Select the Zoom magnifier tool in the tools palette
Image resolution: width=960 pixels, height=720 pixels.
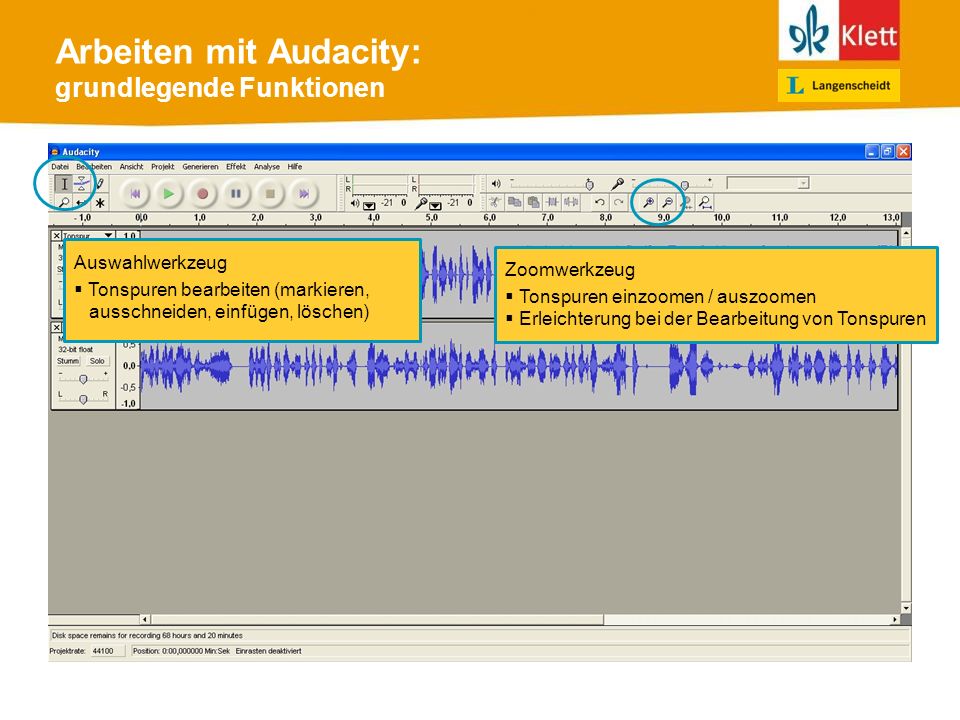coord(64,202)
